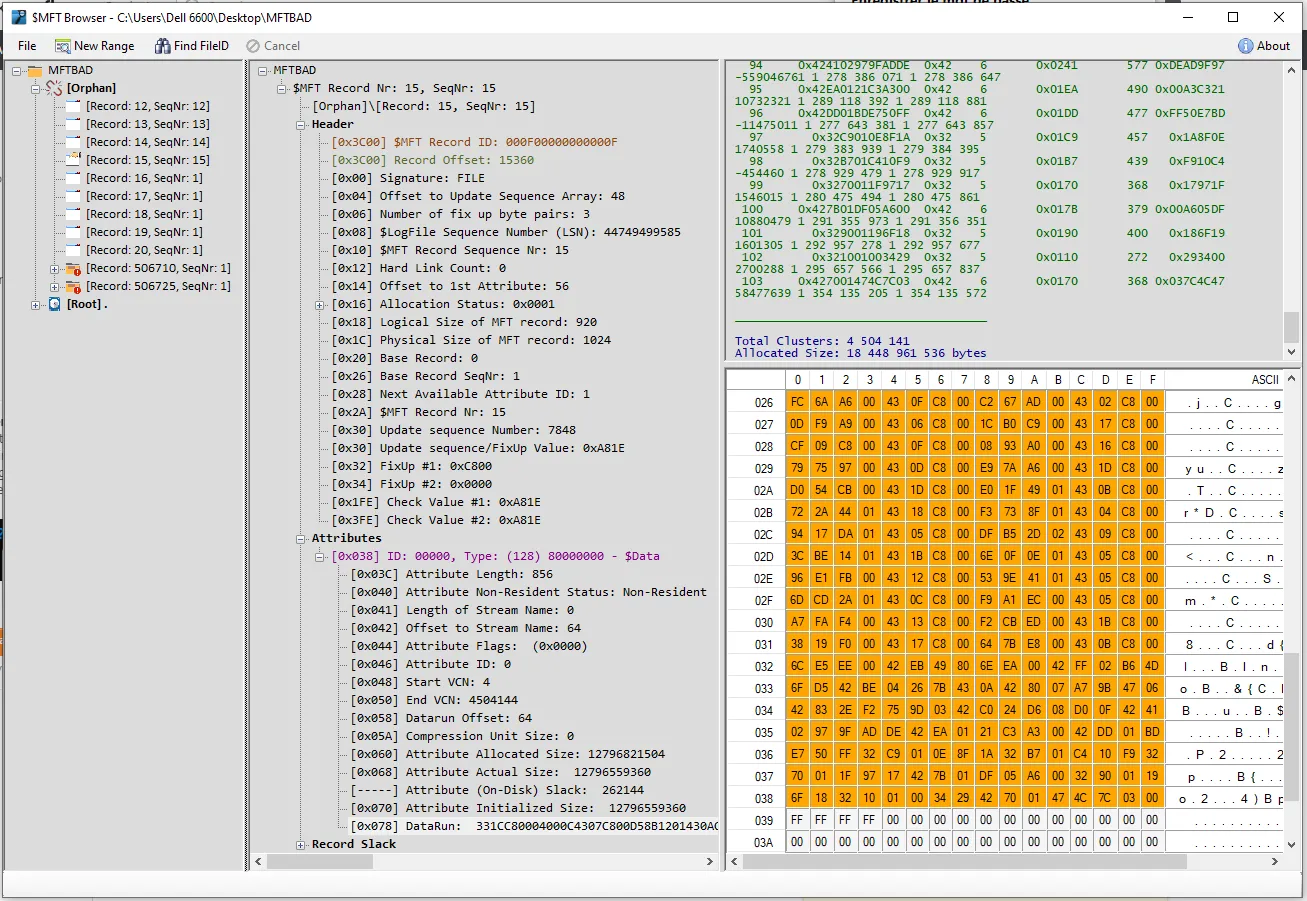The image size is (1307, 901).
Task: Click the About info icon
Action: click(x=1245, y=46)
